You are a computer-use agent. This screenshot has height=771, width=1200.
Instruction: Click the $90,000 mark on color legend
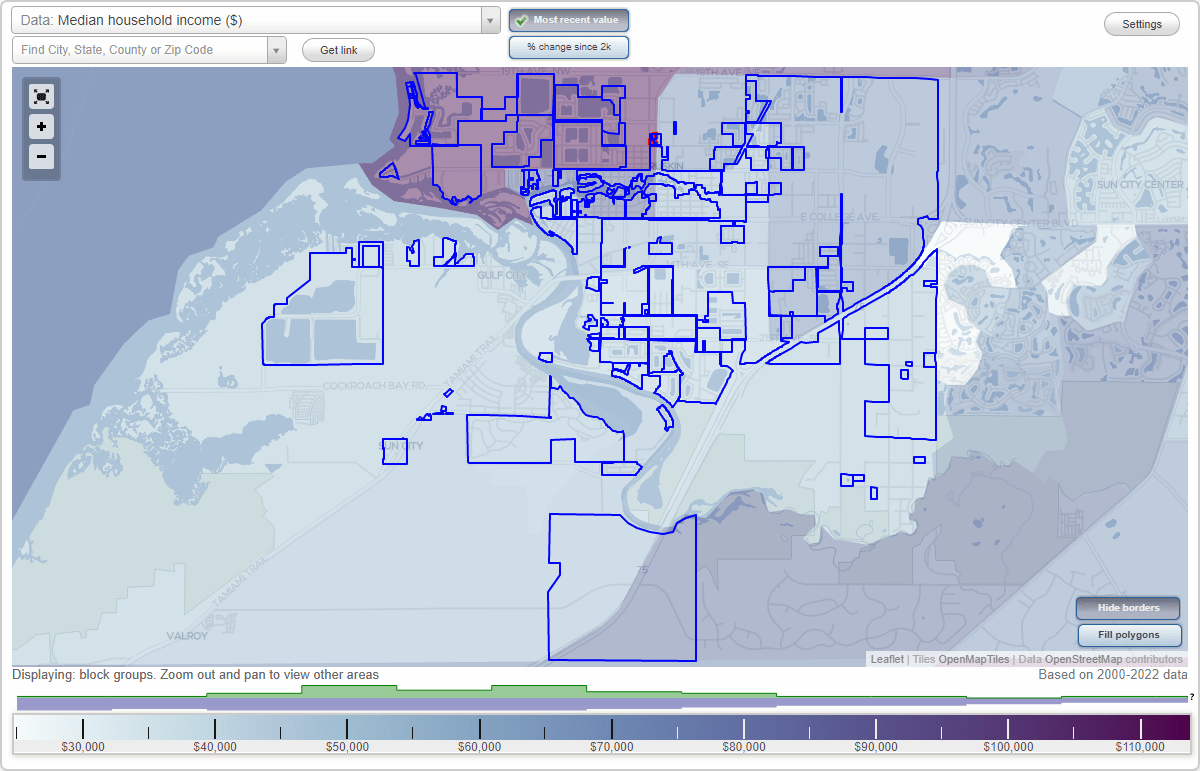click(876, 746)
